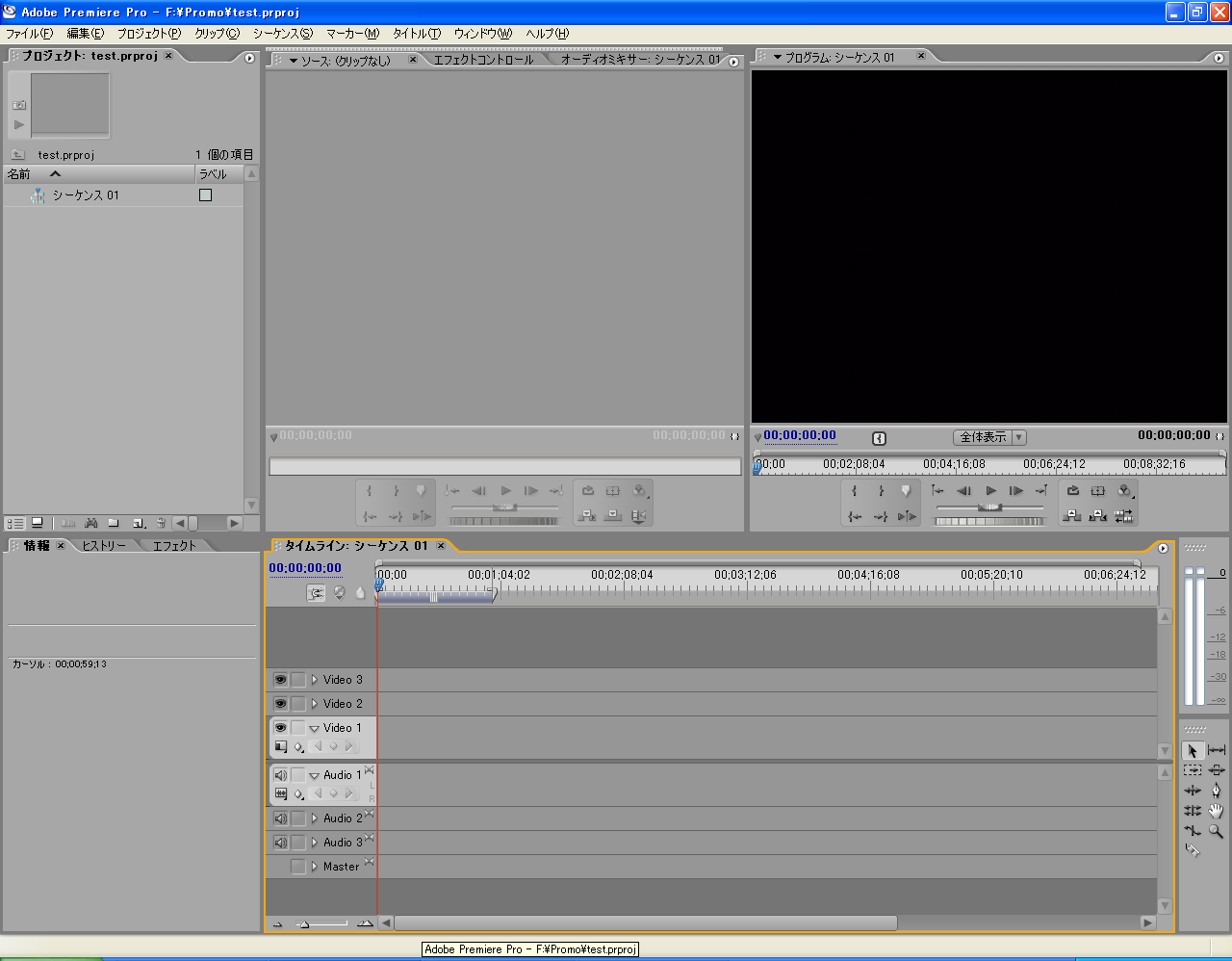Expand the Master track
Screen dimensions: 1232x961
click(x=314, y=867)
